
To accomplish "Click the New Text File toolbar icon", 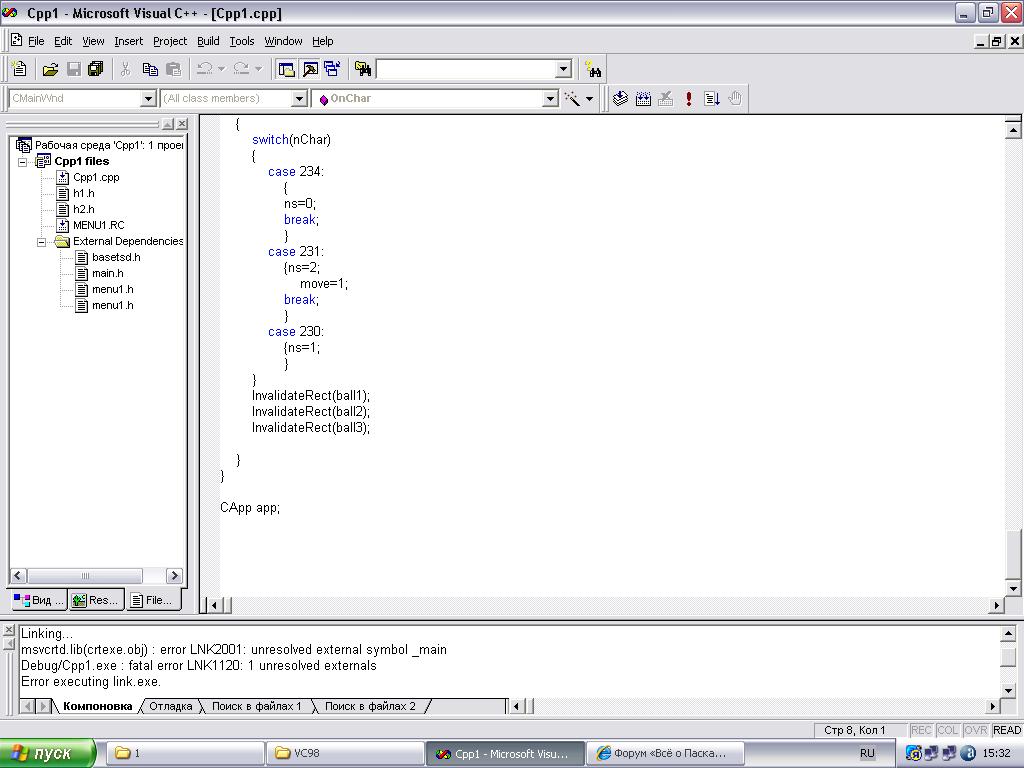I will pyautogui.click(x=19, y=69).
